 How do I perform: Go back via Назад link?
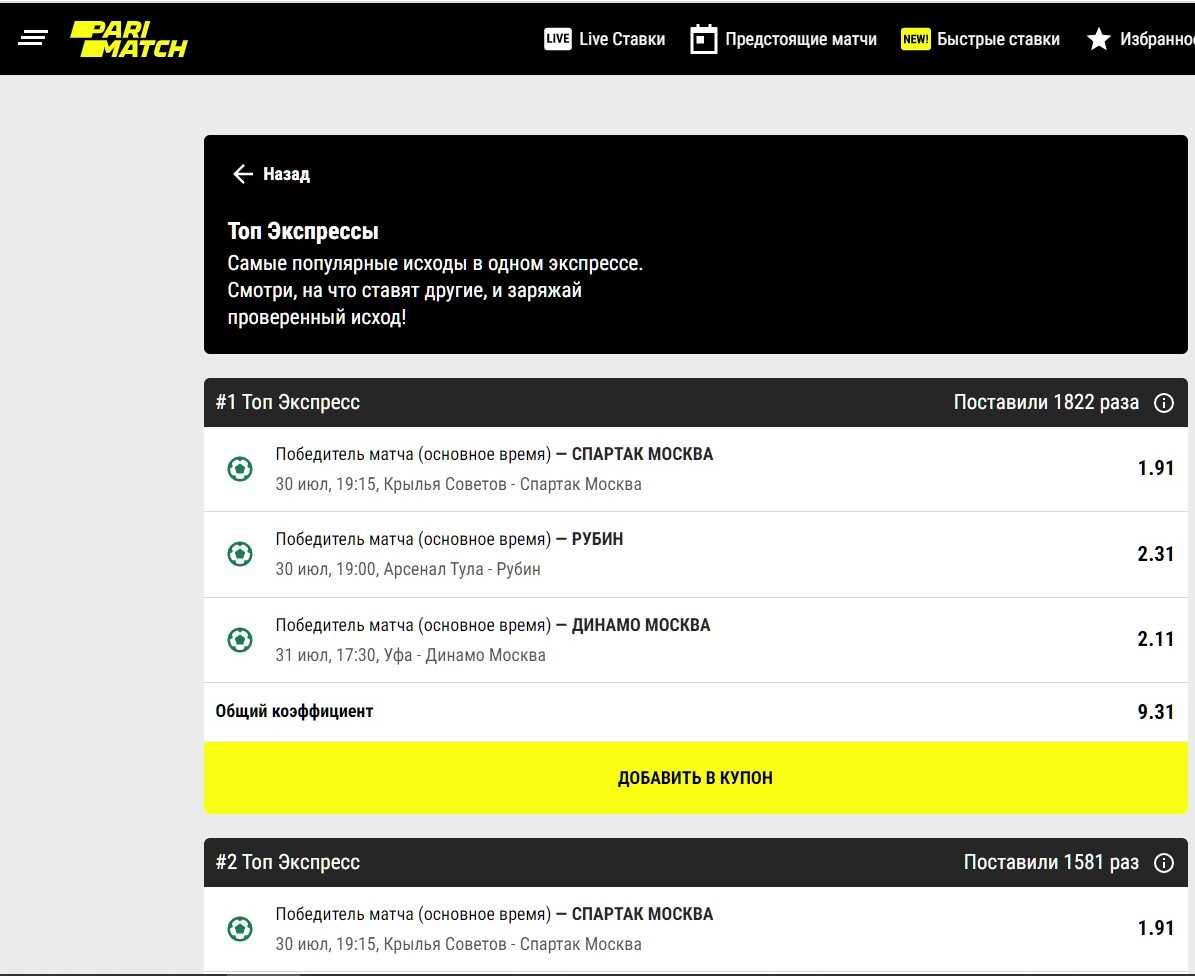click(x=287, y=174)
